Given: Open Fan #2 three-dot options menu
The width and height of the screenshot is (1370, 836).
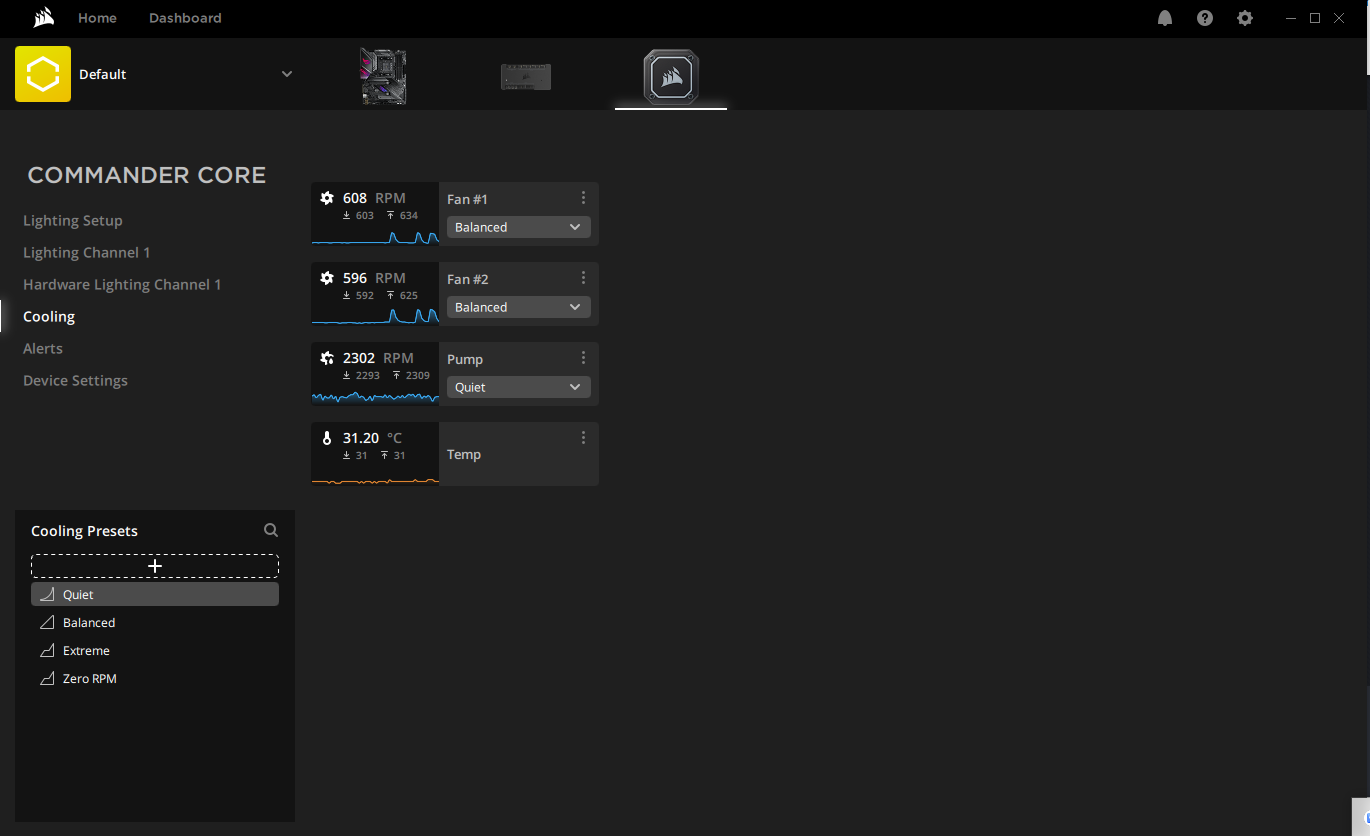Looking at the screenshot, I should pos(583,278).
